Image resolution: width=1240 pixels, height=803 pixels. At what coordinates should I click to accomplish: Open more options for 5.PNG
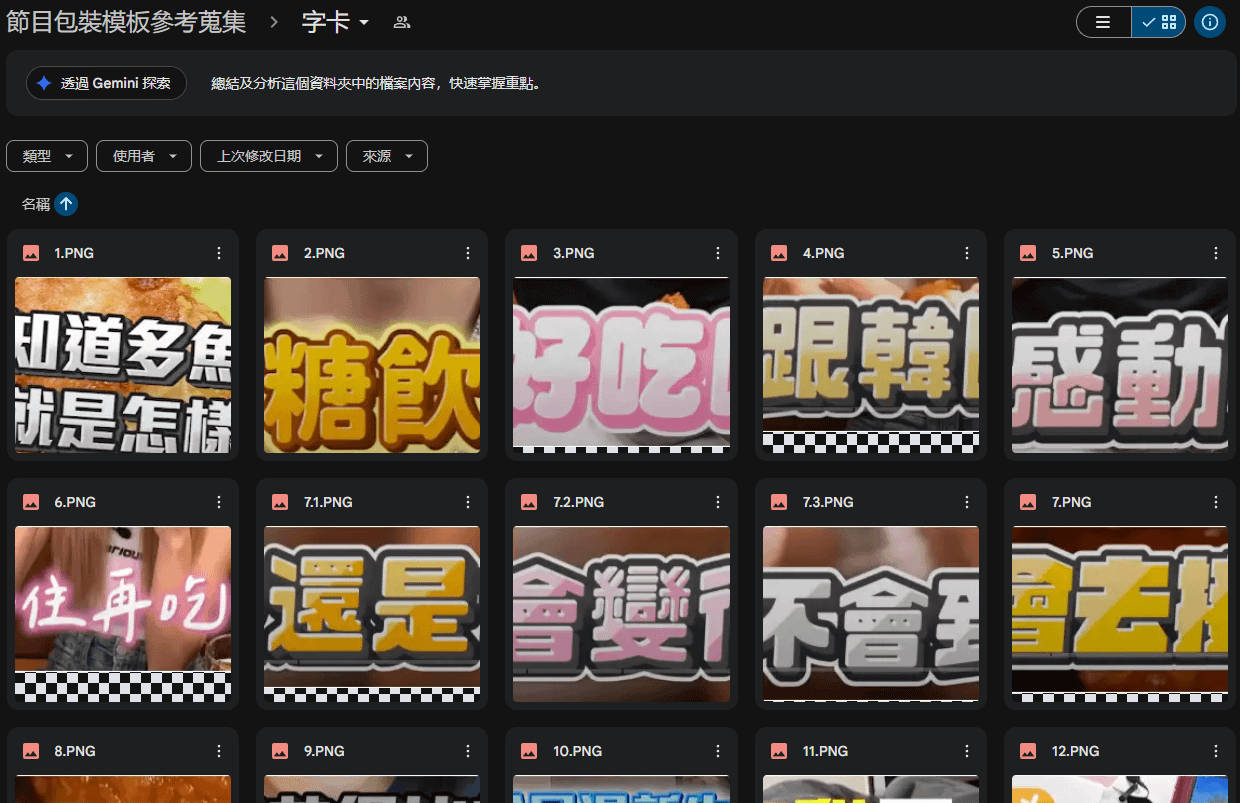tap(1216, 254)
